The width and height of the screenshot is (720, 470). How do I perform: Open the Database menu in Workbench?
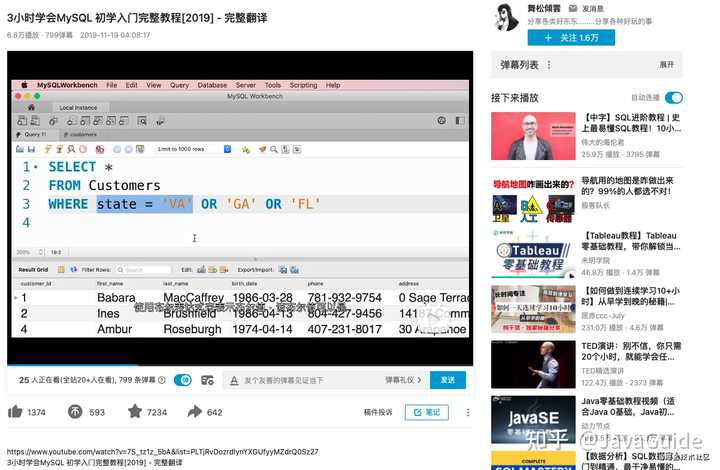pos(212,85)
